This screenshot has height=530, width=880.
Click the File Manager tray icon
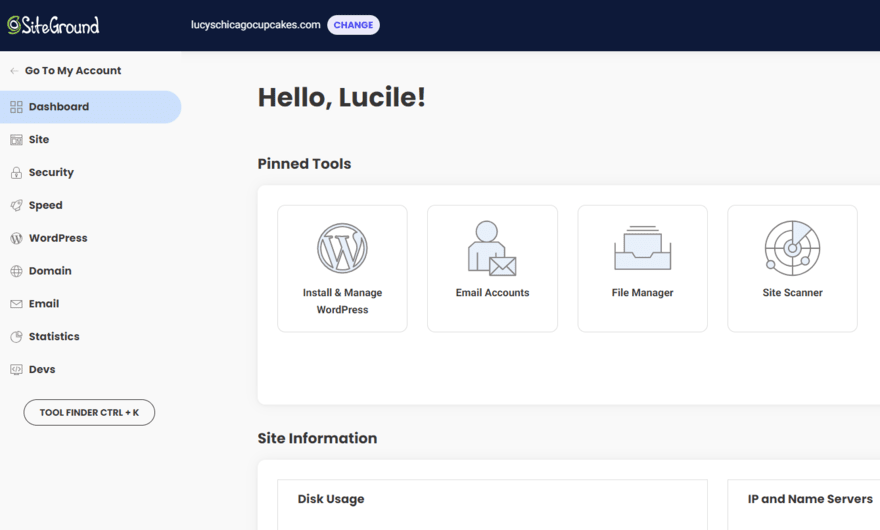coord(643,248)
